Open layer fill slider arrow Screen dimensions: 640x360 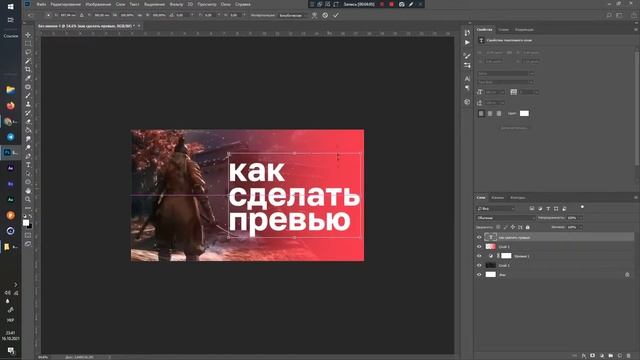click(x=581, y=227)
